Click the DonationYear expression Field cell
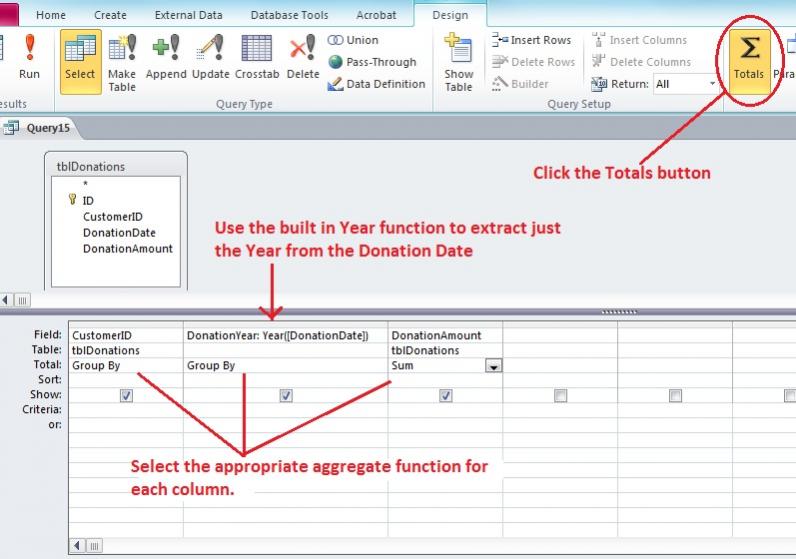Viewport: 796px width, 559px height. [x=285, y=335]
